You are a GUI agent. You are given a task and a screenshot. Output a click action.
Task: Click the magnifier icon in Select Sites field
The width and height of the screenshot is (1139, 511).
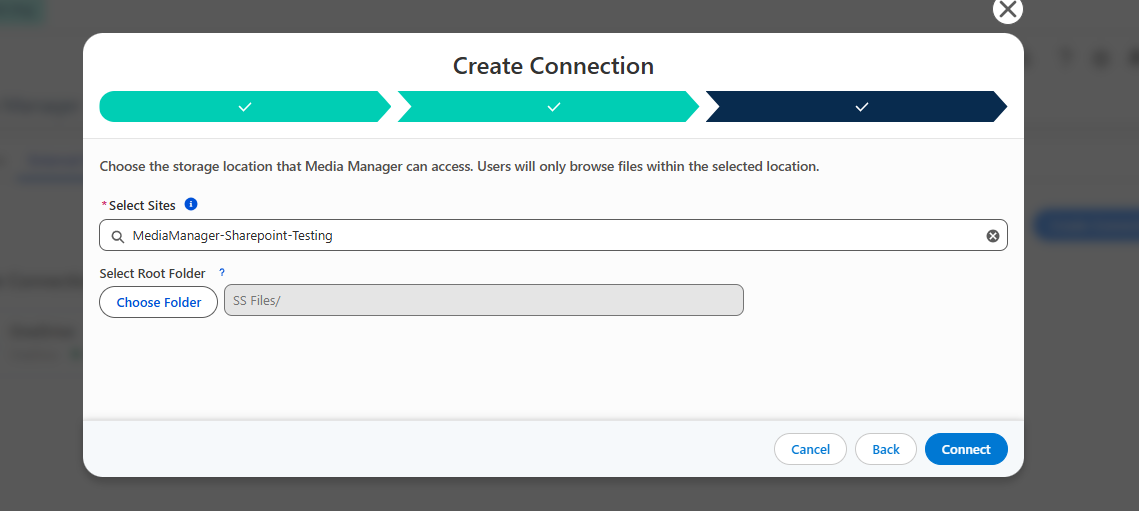click(x=118, y=236)
